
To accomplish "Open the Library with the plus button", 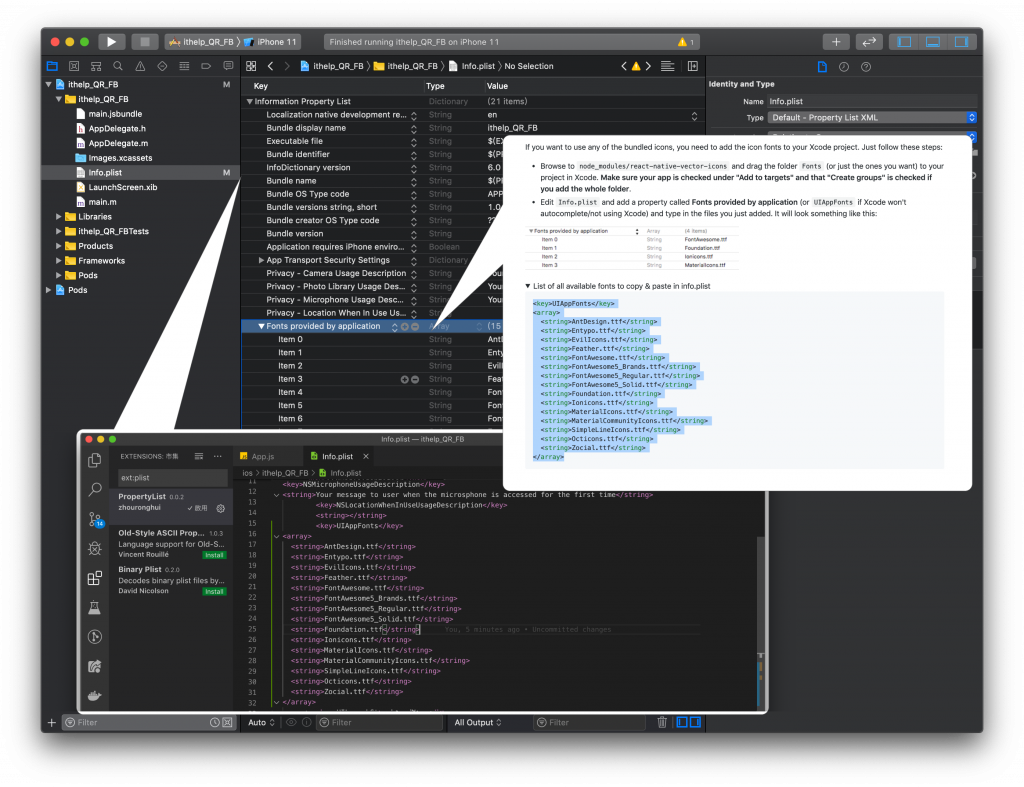I will tap(836, 42).
